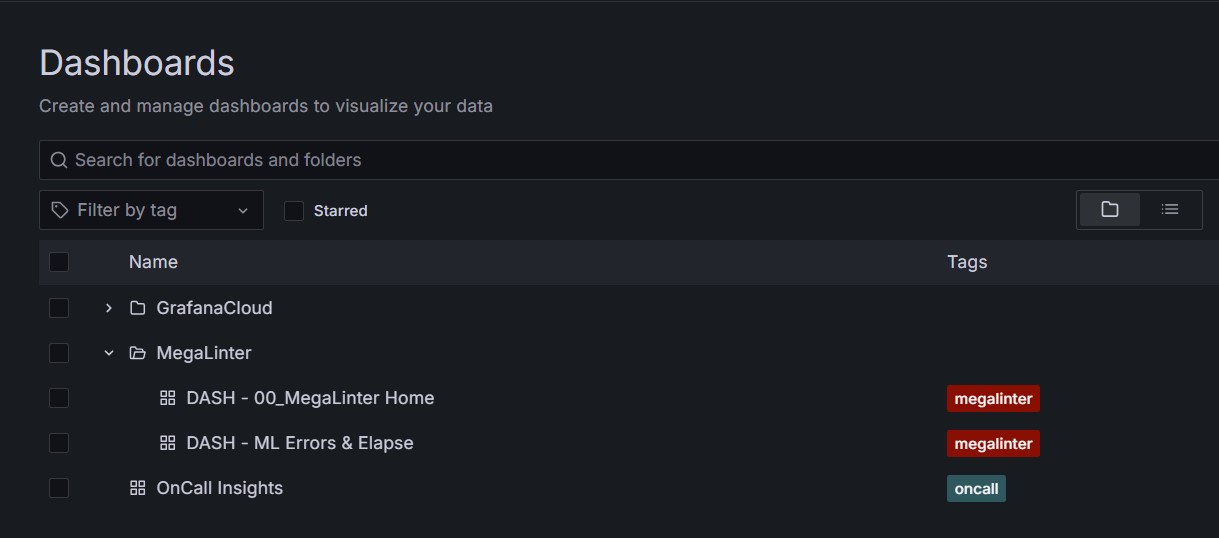Enable the Starred filter checkbox
The height and width of the screenshot is (538, 1219).
coord(294,211)
